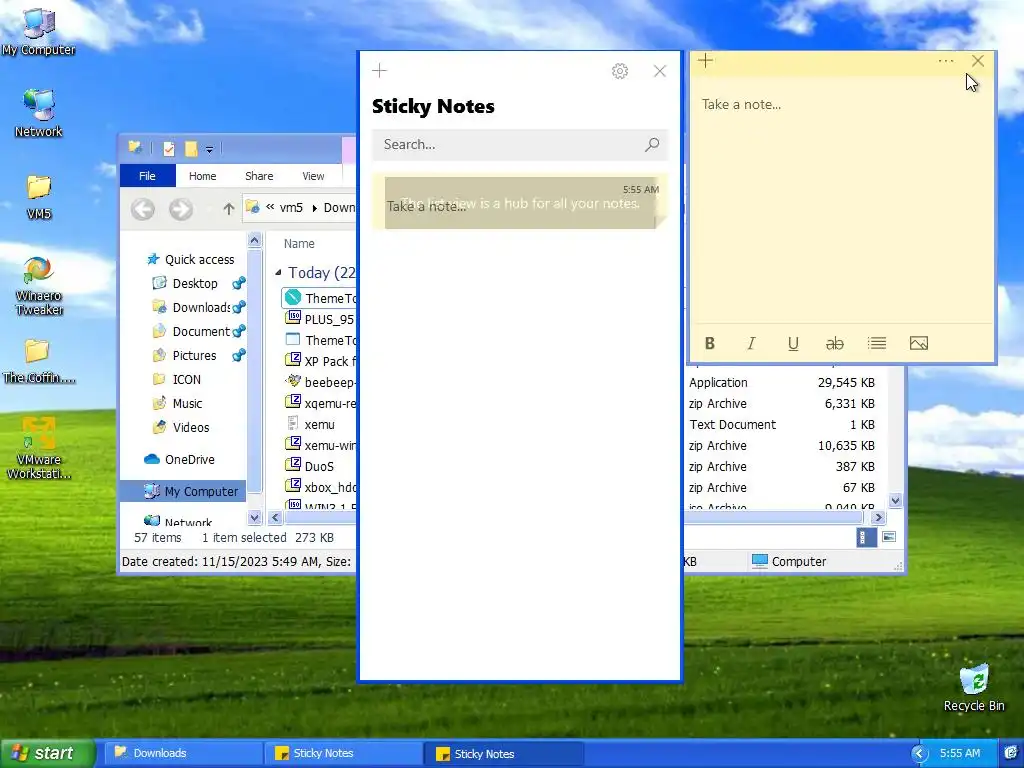The width and height of the screenshot is (1024, 768).
Task: Switch to large icons view layout
Action: tap(889, 537)
